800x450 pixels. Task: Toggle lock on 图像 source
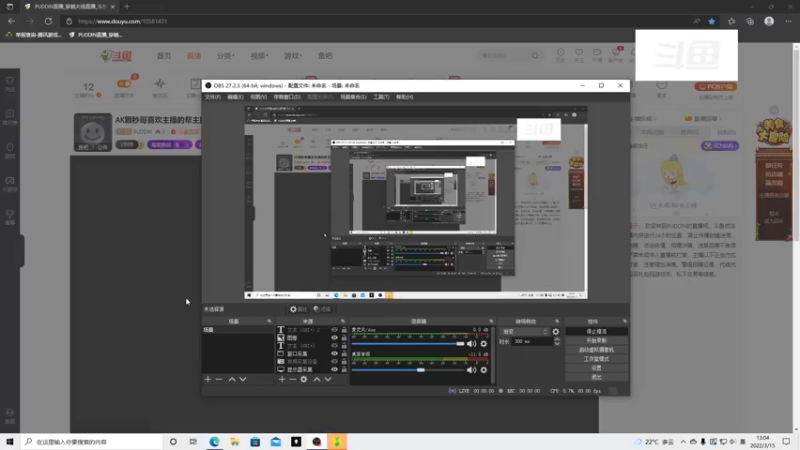344,338
